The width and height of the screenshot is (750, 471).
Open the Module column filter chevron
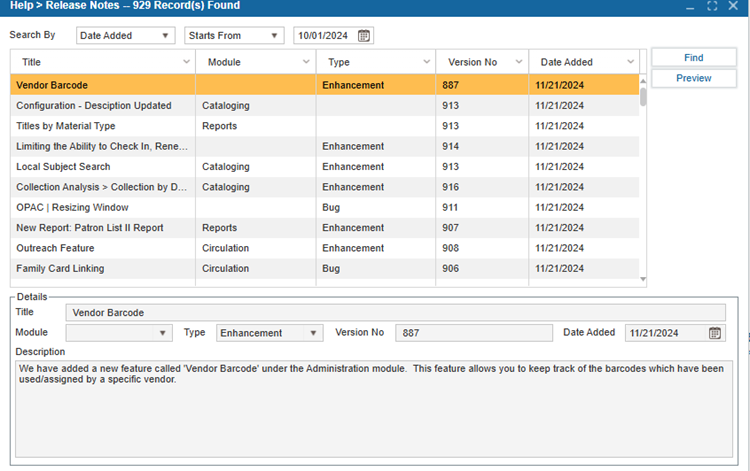pyautogui.click(x=306, y=62)
